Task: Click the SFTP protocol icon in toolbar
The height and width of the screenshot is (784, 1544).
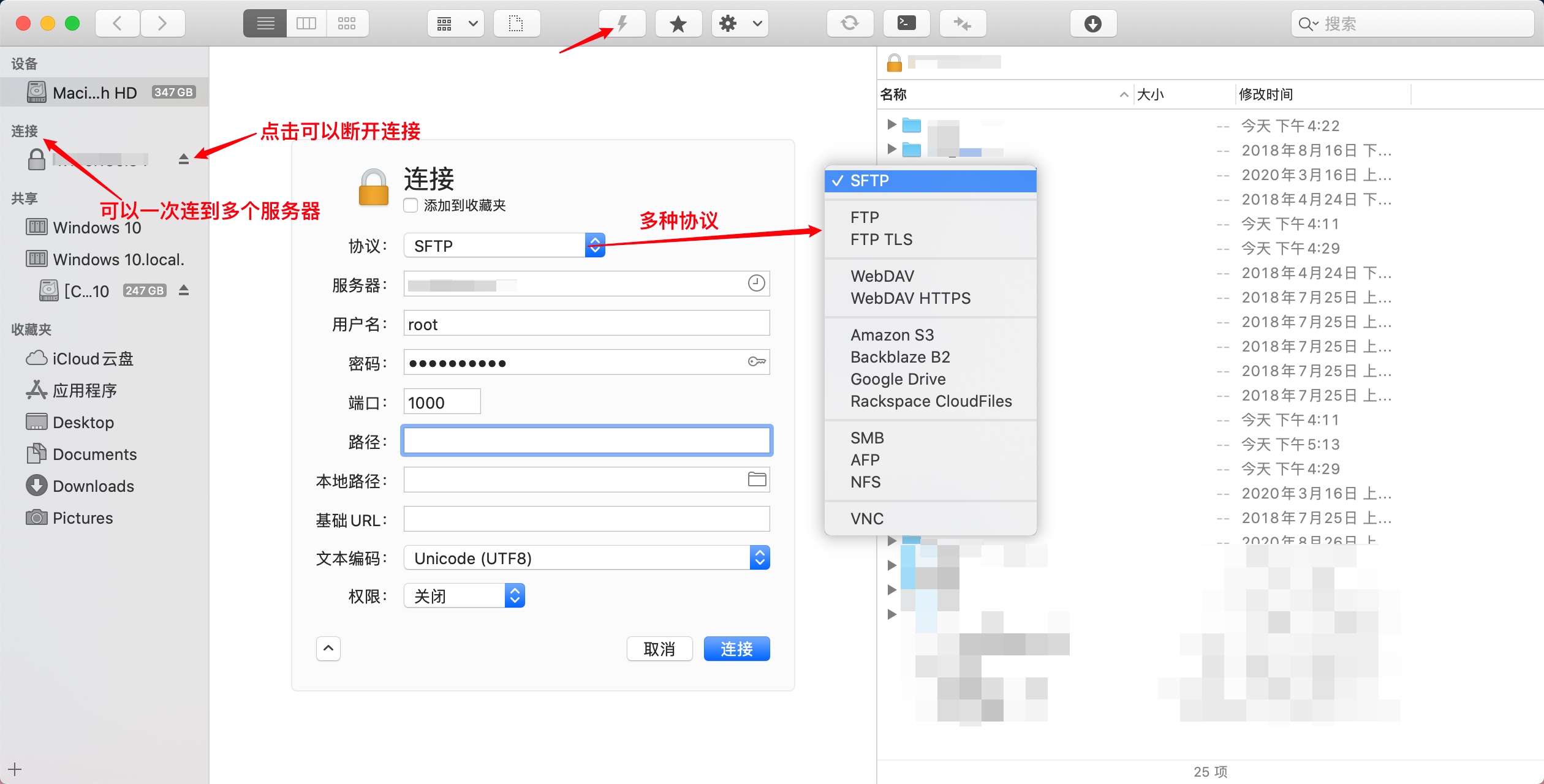Action: pos(620,23)
